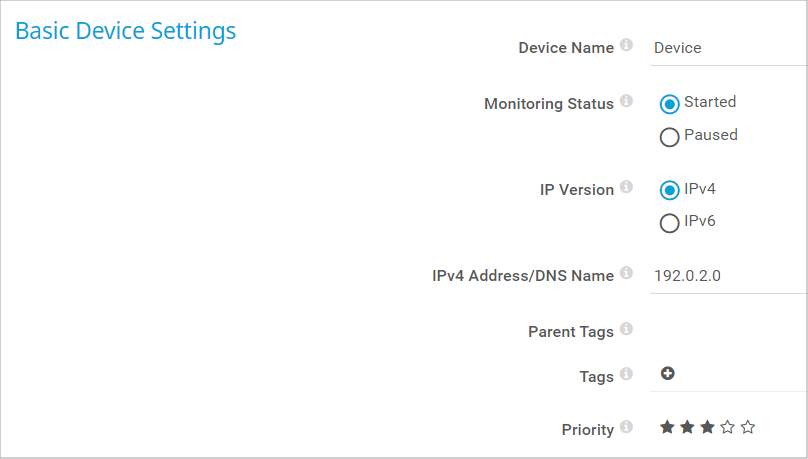The width and height of the screenshot is (808, 459).
Task: Select the Started monitoring status
Action: coord(669,105)
